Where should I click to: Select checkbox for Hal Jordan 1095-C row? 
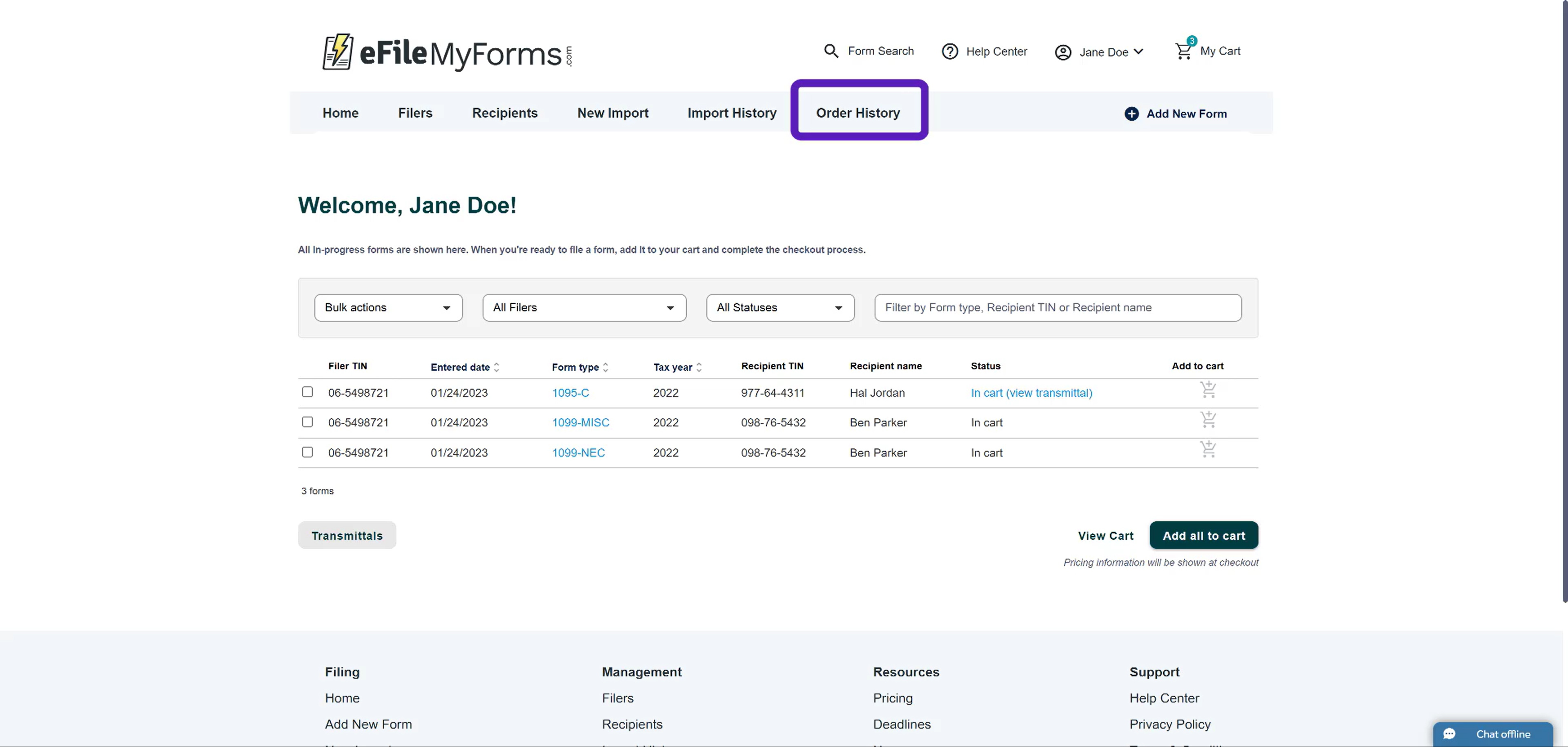(307, 392)
